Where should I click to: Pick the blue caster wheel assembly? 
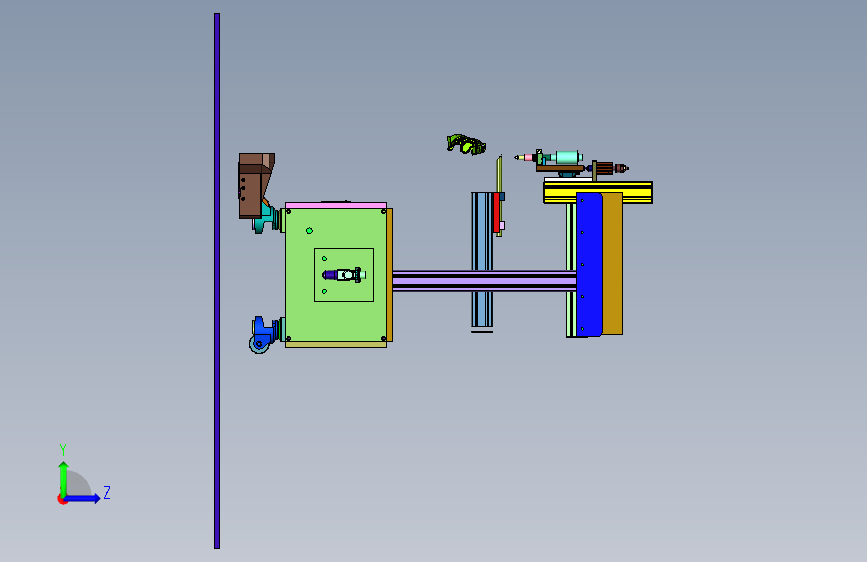(265, 334)
